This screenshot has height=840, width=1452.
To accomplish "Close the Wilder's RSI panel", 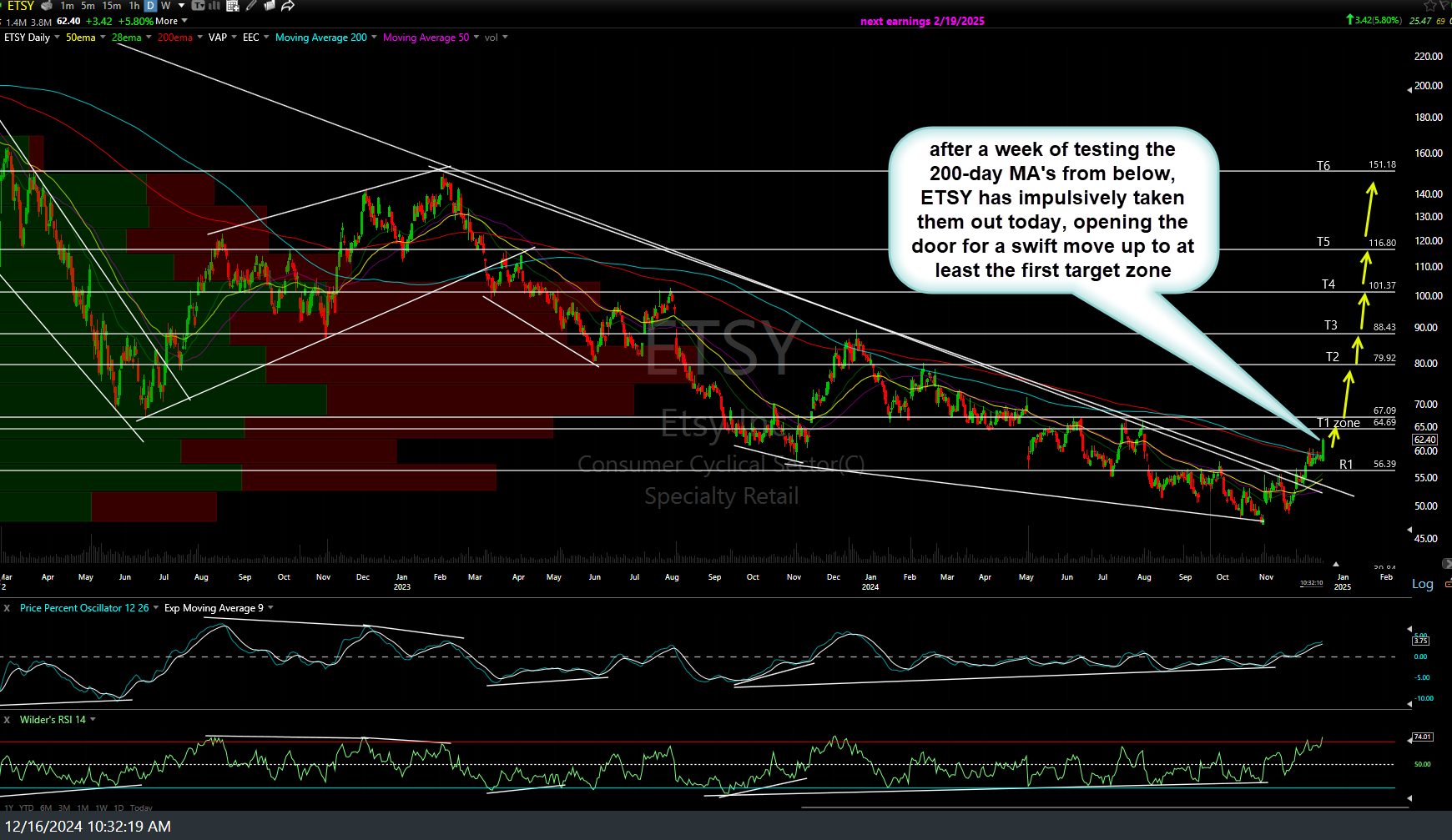I will click(7, 720).
